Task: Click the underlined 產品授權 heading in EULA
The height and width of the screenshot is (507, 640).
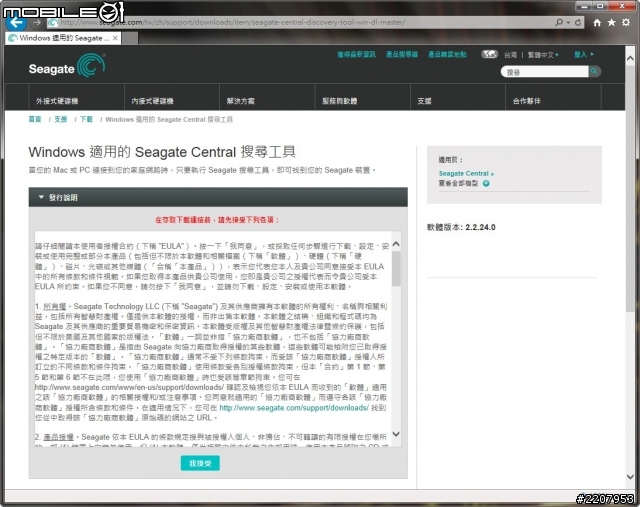Action: tap(58, 437)
